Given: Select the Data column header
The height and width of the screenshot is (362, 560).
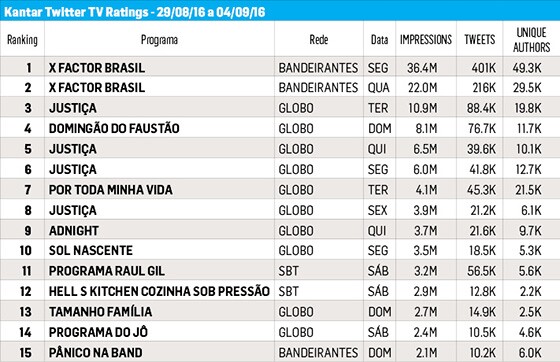Looking at the screenshot, I should [x=379, y=39].
